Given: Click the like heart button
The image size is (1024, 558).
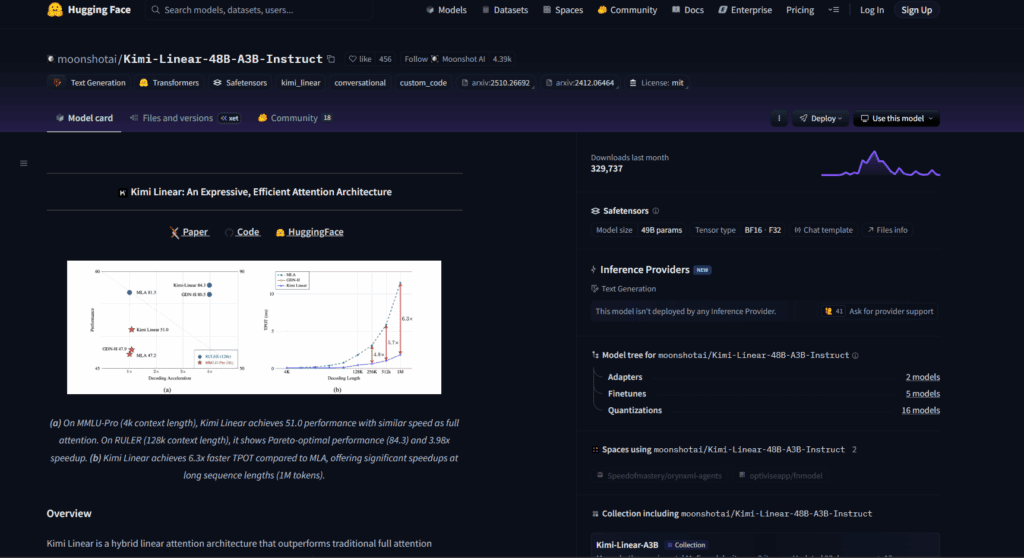Looking at the screenshot, I should pos(360,59).
